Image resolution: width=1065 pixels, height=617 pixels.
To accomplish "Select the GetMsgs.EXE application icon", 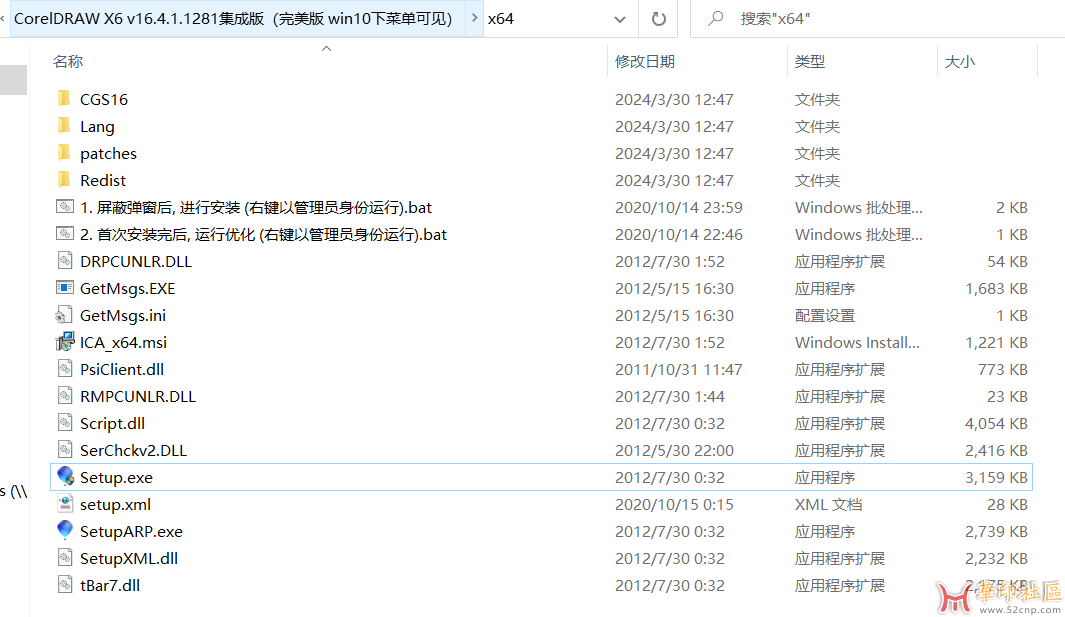I will [x=65, y=288].
